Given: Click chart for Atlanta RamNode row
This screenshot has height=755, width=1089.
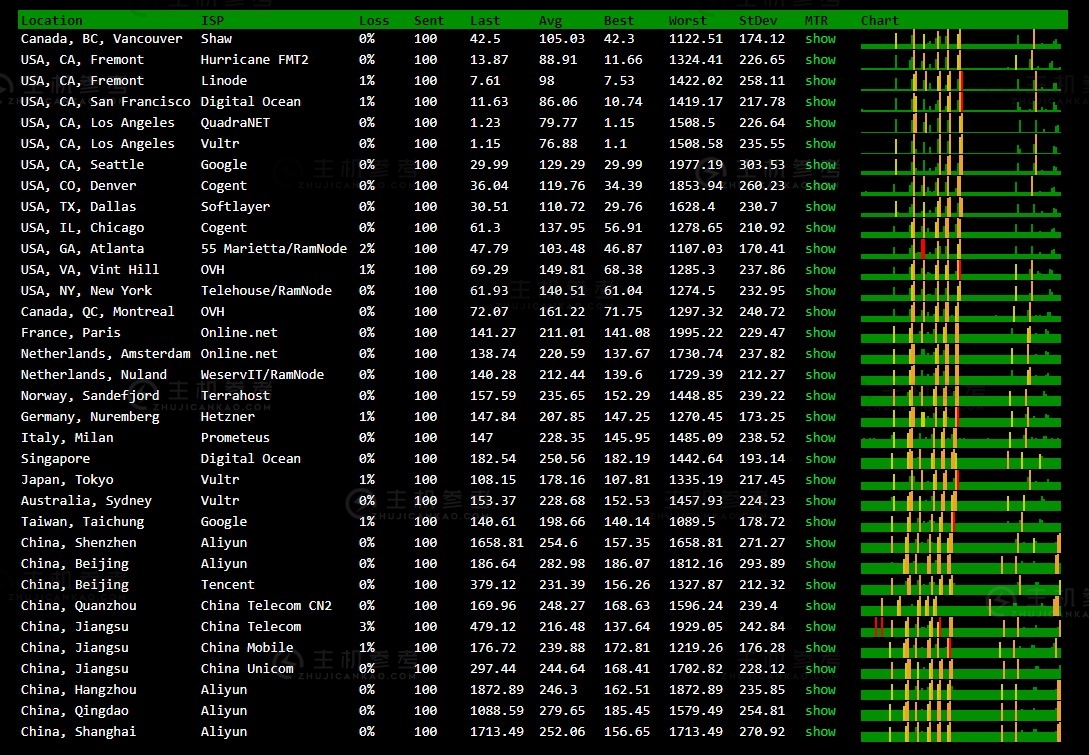Looking at the screenshot, I should [961, 249].
